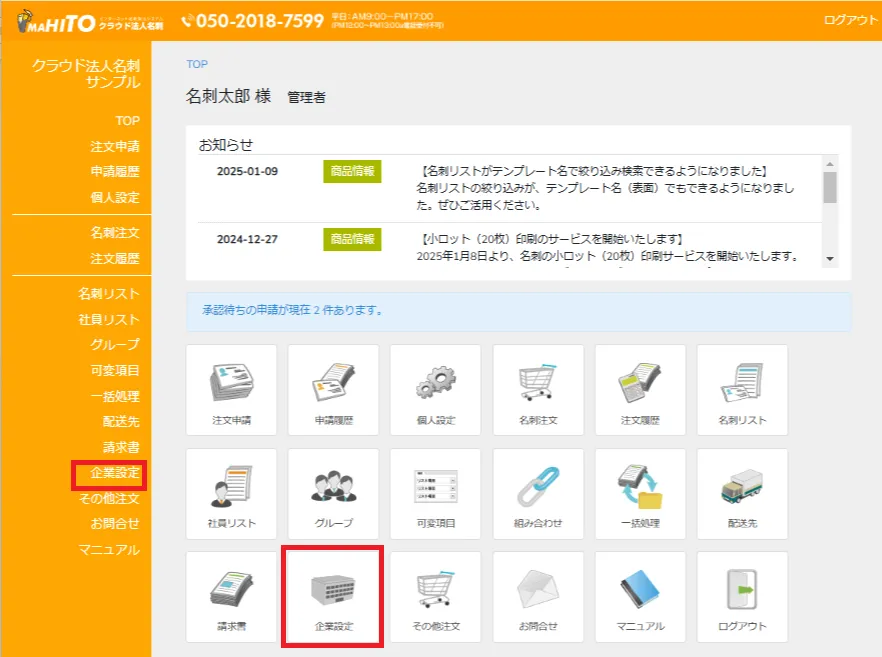Select the グループ group icon
This screenshot has width=882, height=657.
333,493
